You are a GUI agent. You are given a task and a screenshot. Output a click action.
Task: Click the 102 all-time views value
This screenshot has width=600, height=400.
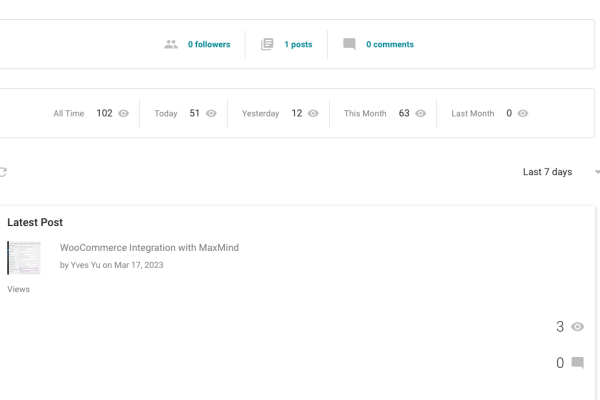click(104, 113)
